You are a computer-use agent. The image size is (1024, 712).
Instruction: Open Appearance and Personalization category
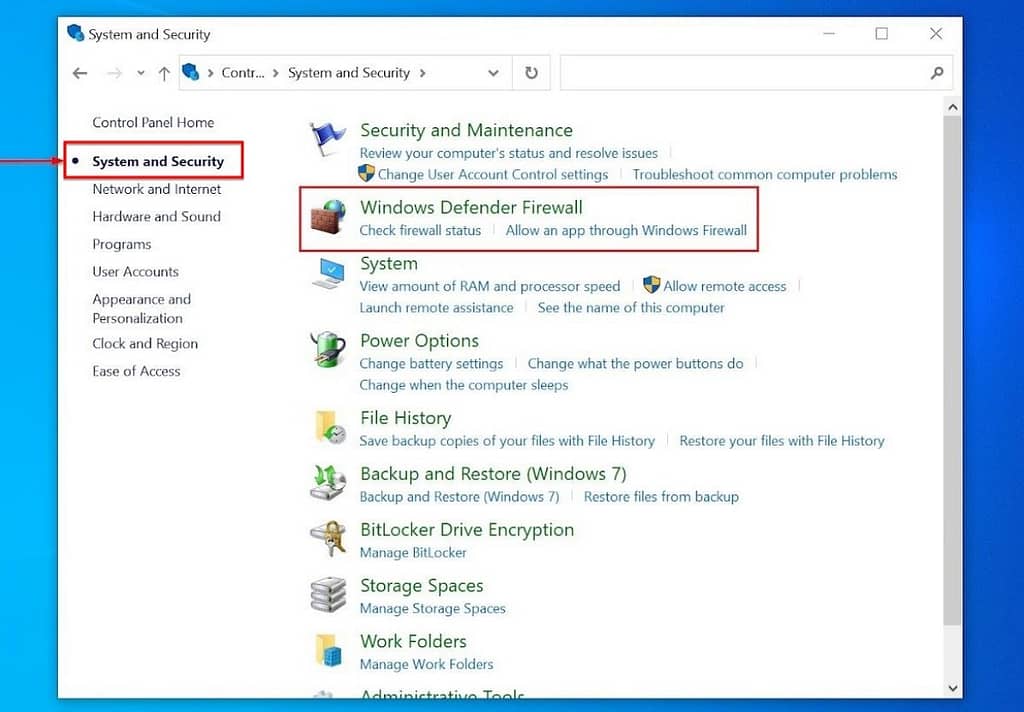142,308
